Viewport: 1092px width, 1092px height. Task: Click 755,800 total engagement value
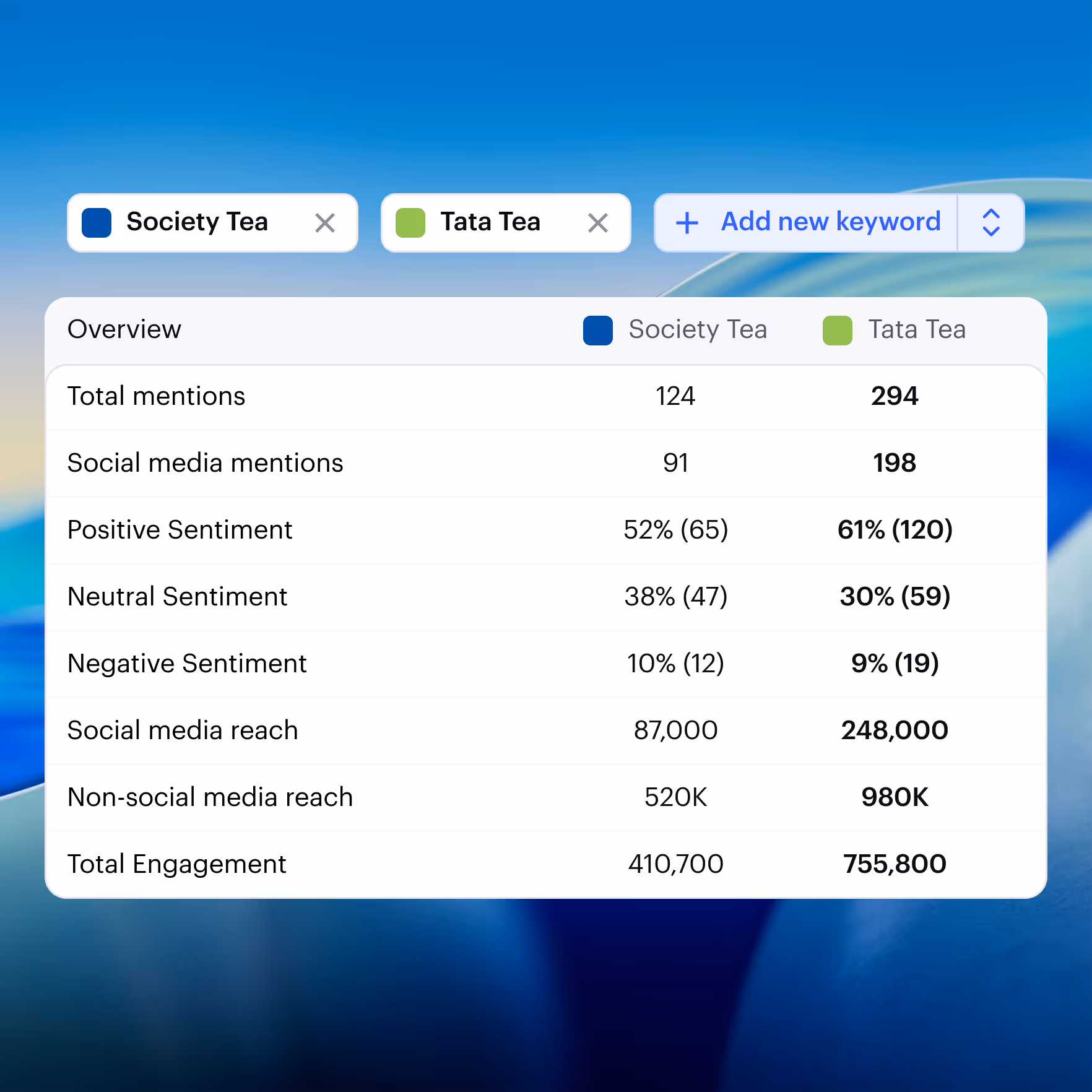point(895,864)
